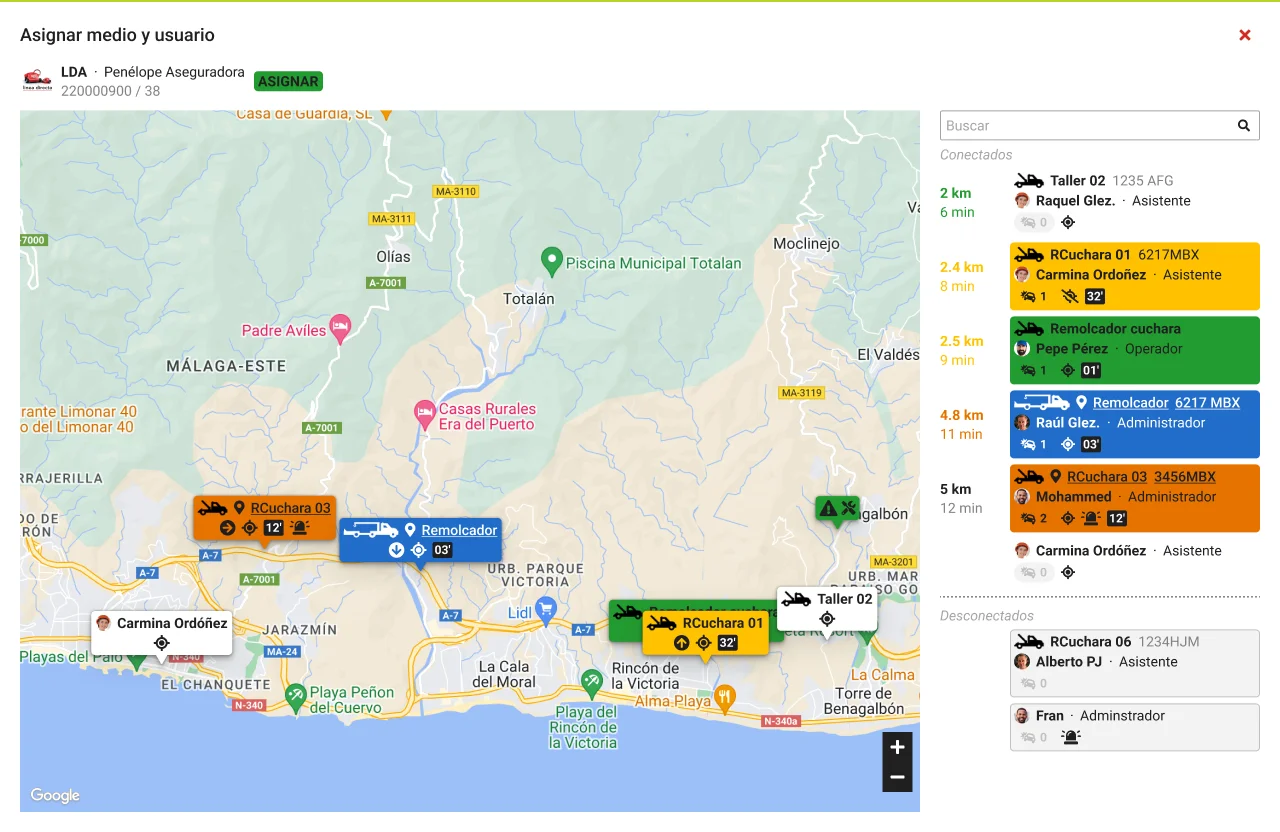Open Remolcador link on blue map marker
The image size is (1280, 832).
pyautogui.click(x=459, y=530)
